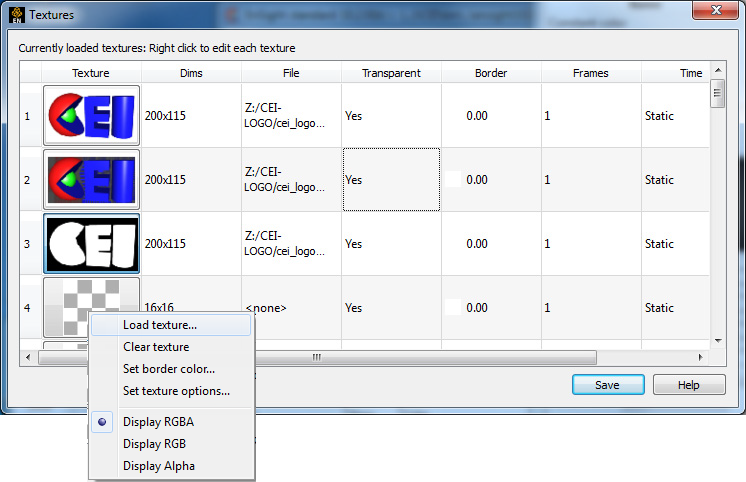Click the Border column header
This screenshot has width=746, height=482.
(x=491, y=73)
